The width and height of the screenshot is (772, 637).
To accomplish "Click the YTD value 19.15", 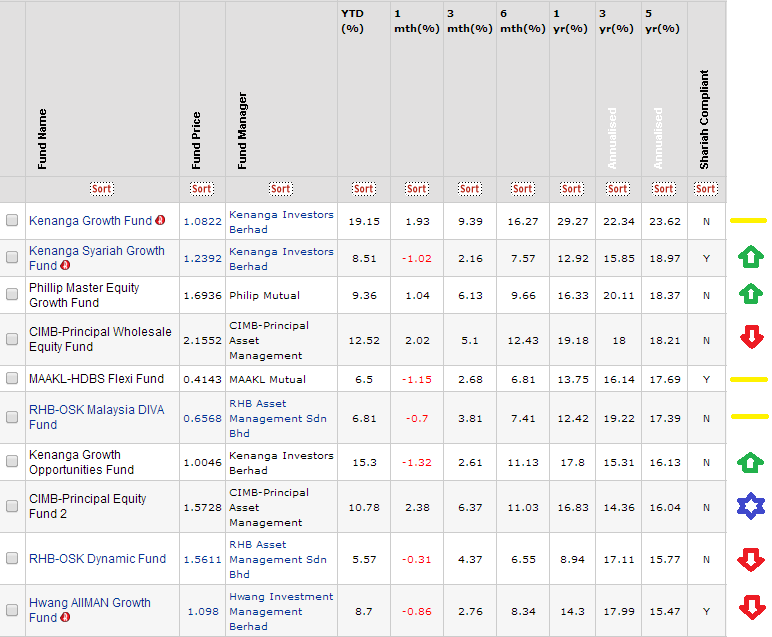I will pos(364,222).
